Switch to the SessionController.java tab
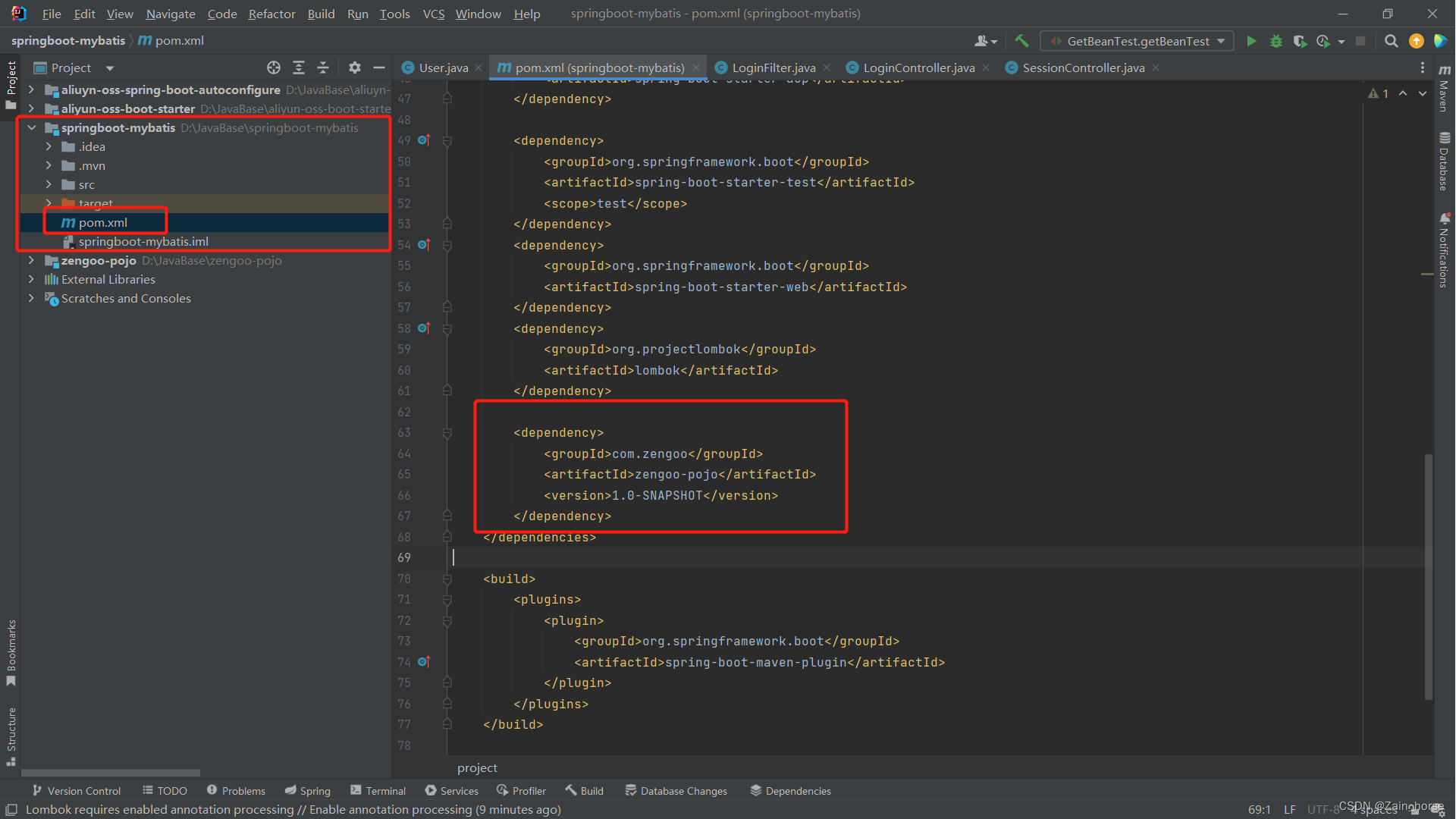The image size is (1456, 819). coord(1081,67)
